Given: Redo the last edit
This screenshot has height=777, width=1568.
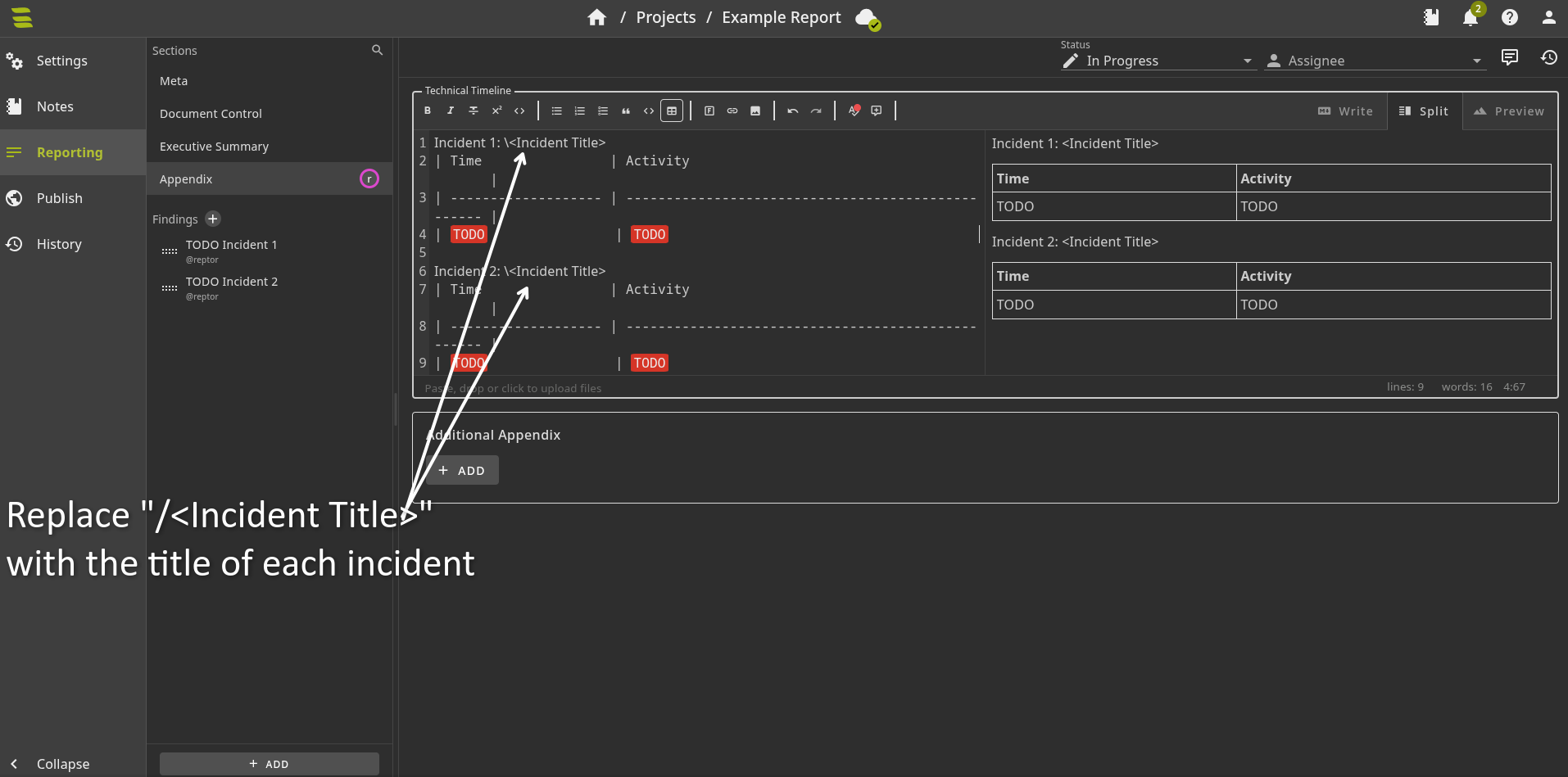Looking at the screenshot, I should [x=815, y=111].
